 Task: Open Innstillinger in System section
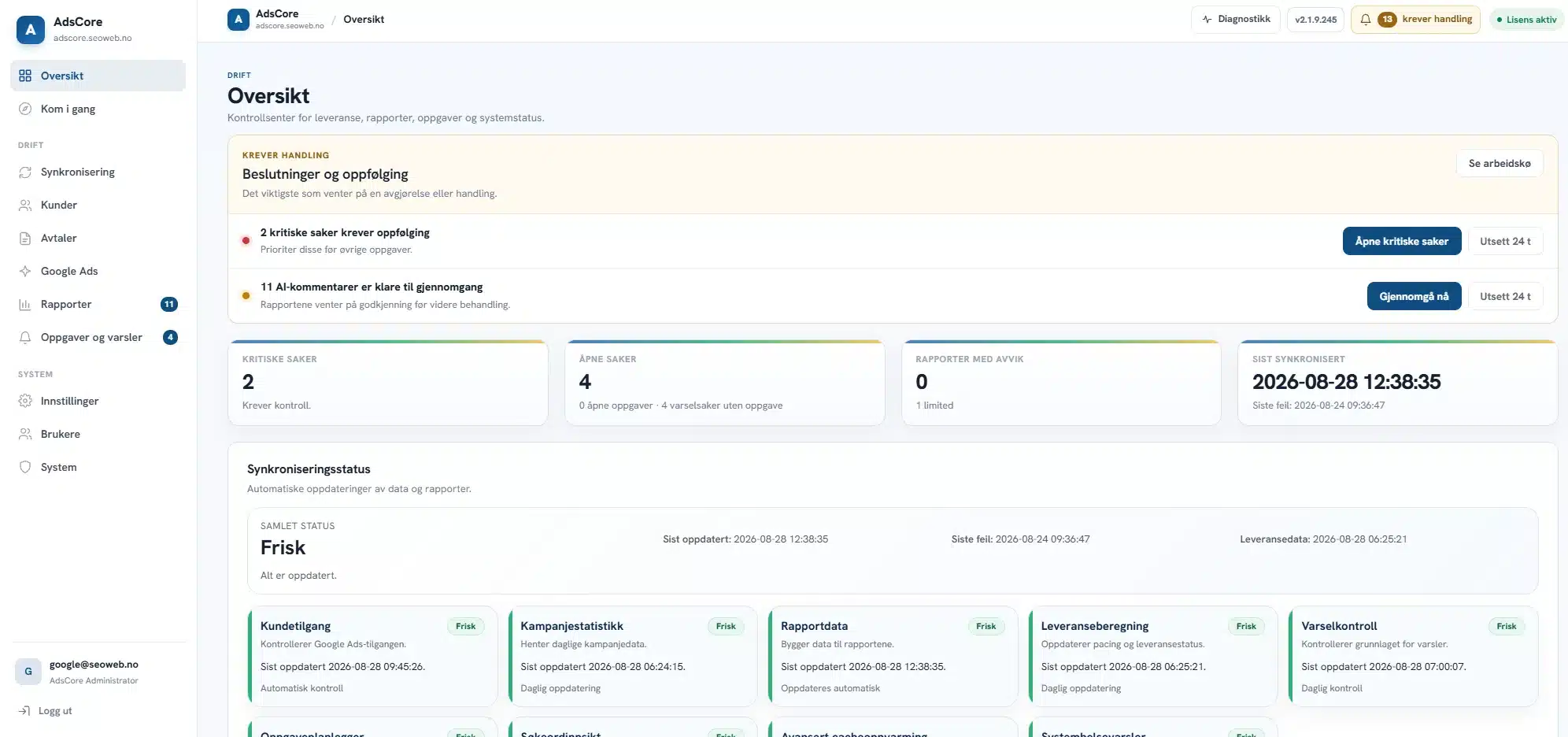click(x=98, y=401)
